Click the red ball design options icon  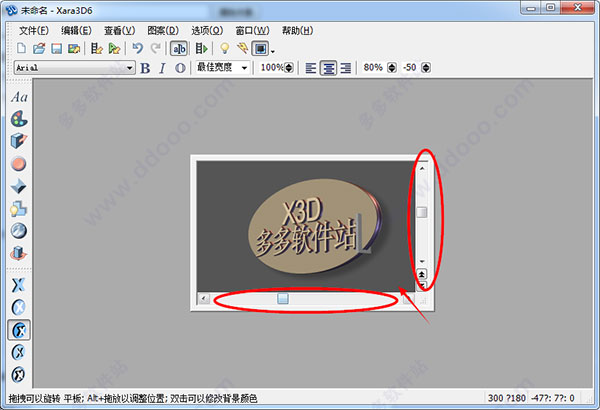(18, 164)
